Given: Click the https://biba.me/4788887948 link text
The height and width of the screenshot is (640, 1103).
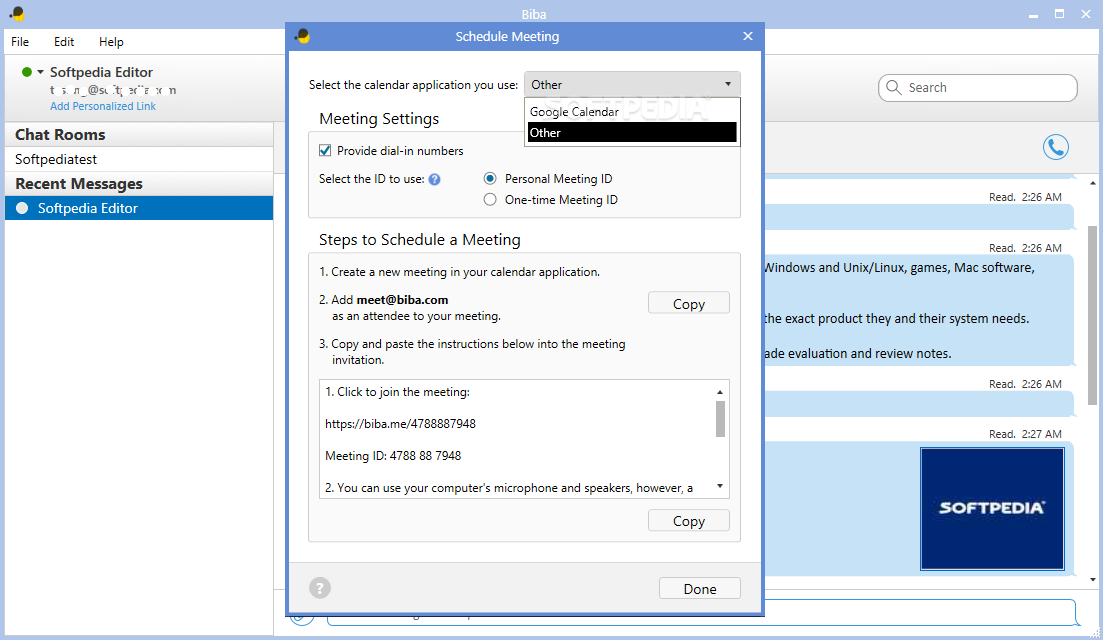Looking at the screenshot, I should tap(400, 424).
